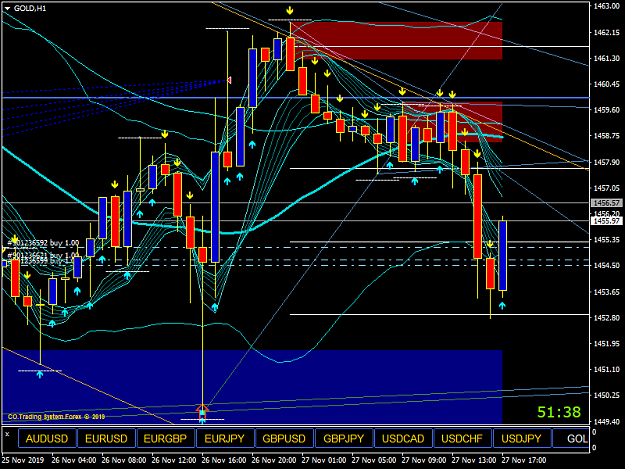Click the 1462.15 price scale value
This screenshot has height=469, width=625.
pos(607,32)
